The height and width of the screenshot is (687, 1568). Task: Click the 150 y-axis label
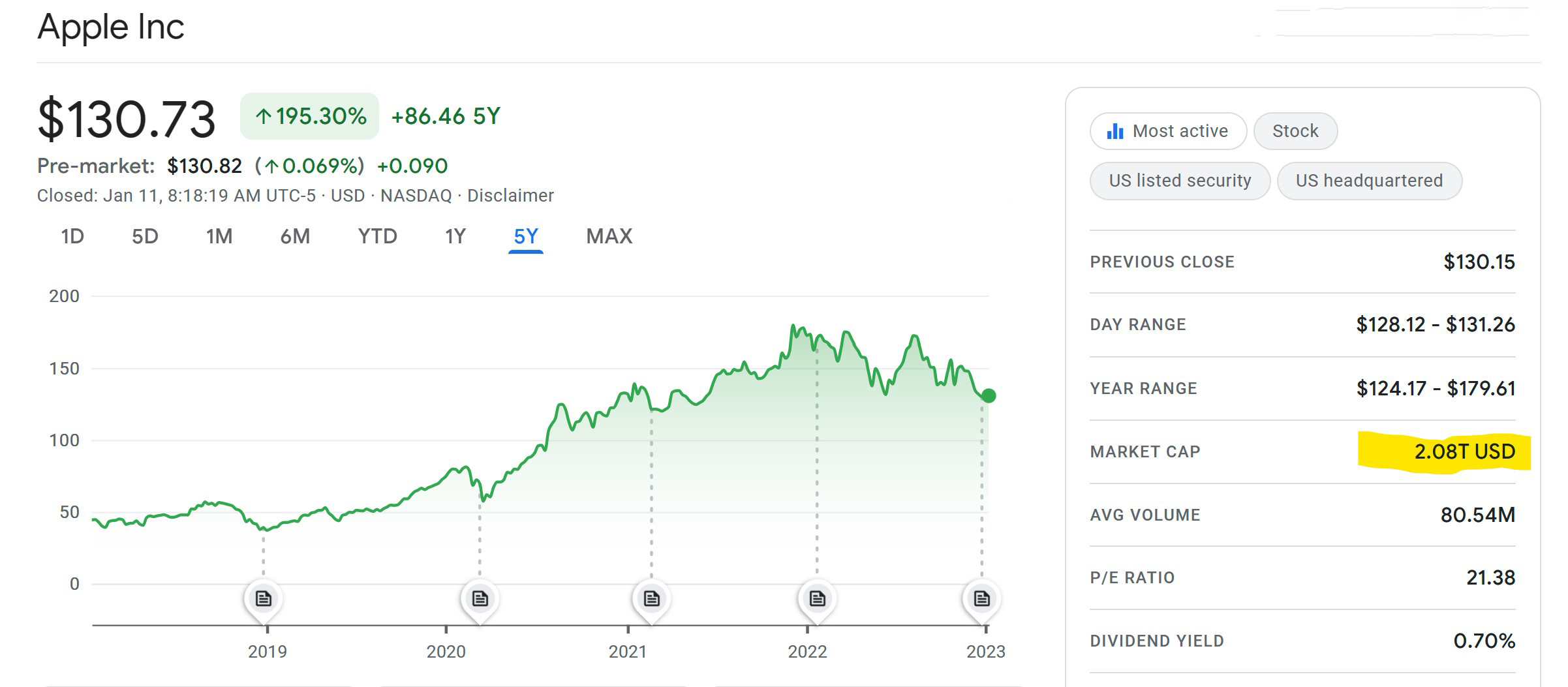(64, 369)
